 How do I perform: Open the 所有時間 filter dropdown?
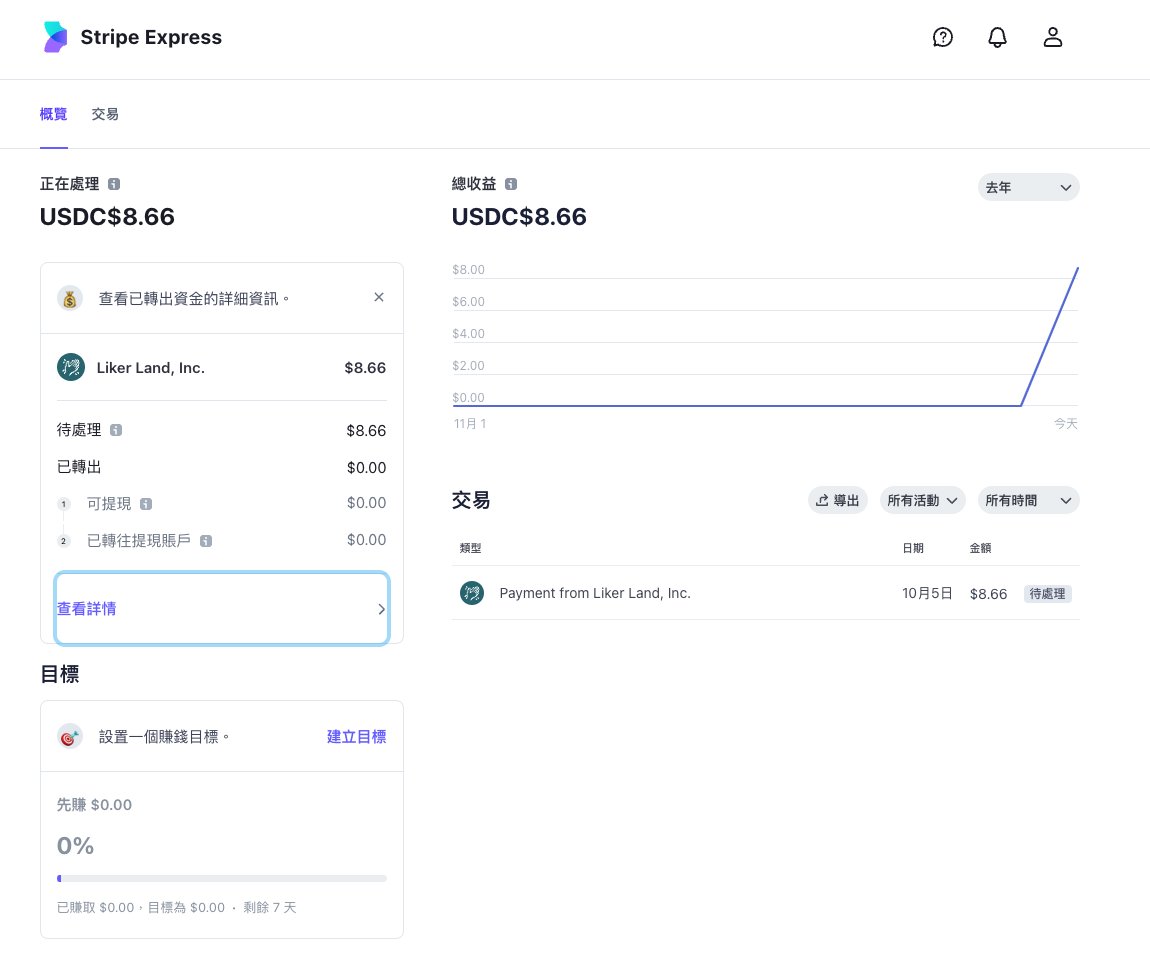(1028, 500)
